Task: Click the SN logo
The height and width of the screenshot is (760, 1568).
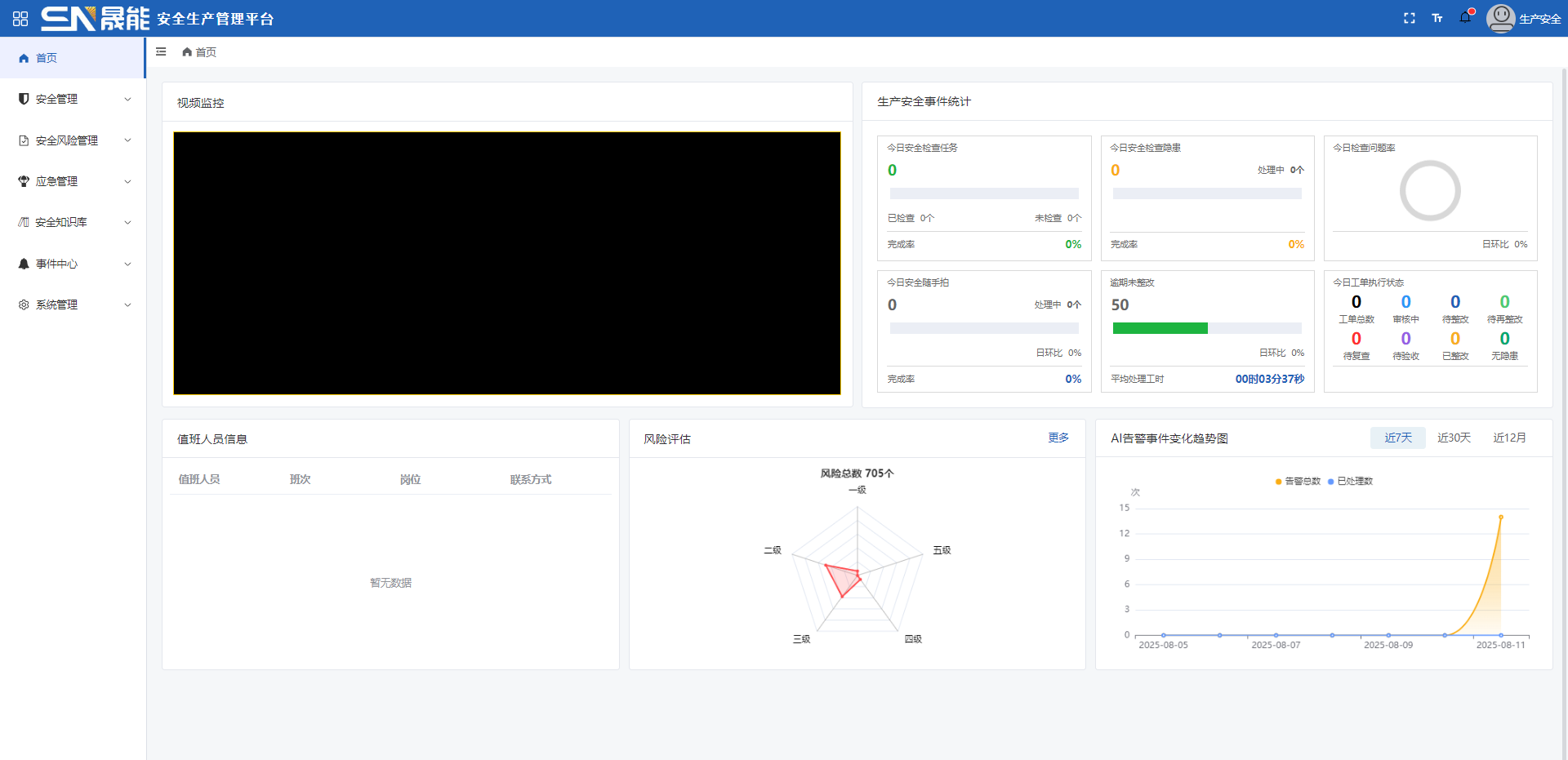Action: [x=95, y=18]
